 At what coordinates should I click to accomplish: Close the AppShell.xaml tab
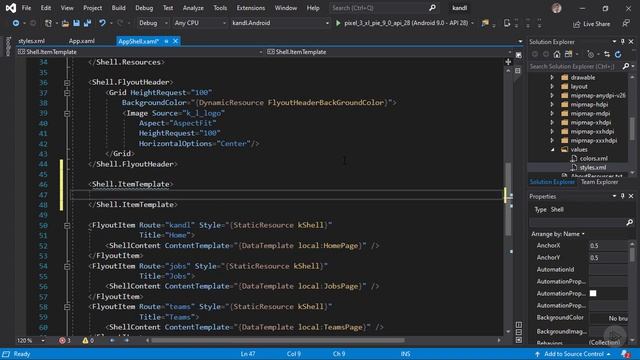coord(175,41)
